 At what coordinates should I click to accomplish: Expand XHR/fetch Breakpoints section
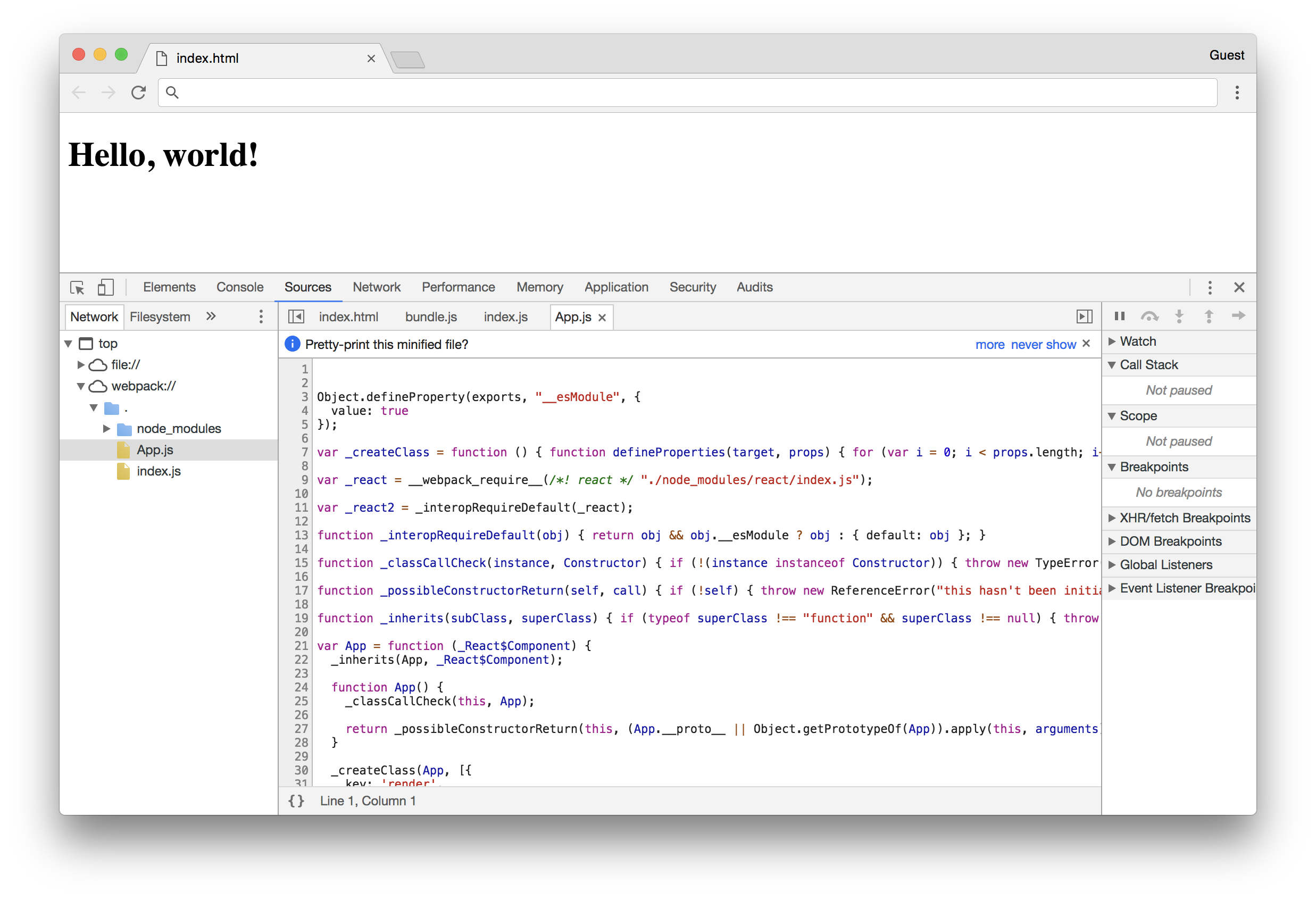point(1112,518)
